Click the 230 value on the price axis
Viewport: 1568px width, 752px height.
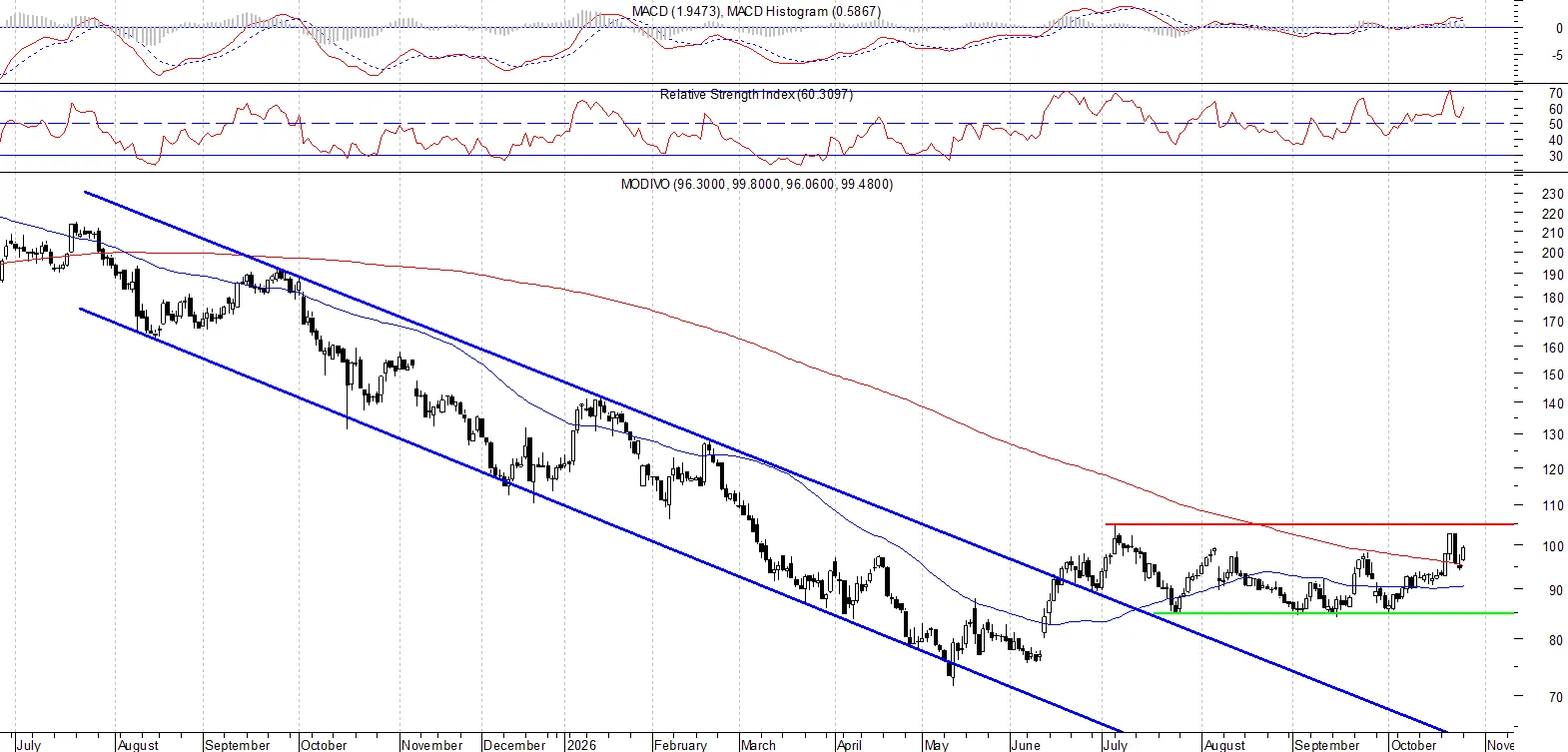(1553, 194)
